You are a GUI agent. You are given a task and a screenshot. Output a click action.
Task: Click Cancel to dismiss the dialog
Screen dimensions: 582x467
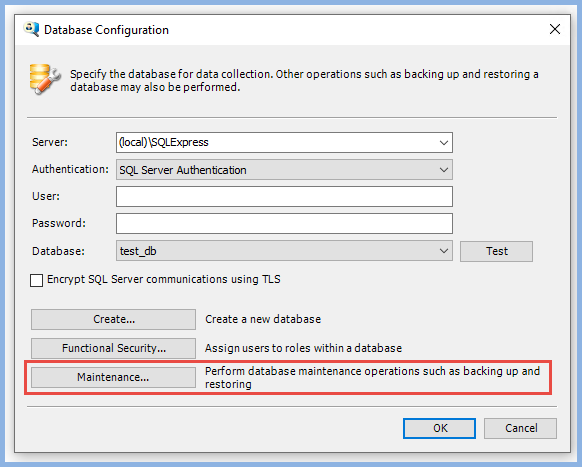point(520,428)
